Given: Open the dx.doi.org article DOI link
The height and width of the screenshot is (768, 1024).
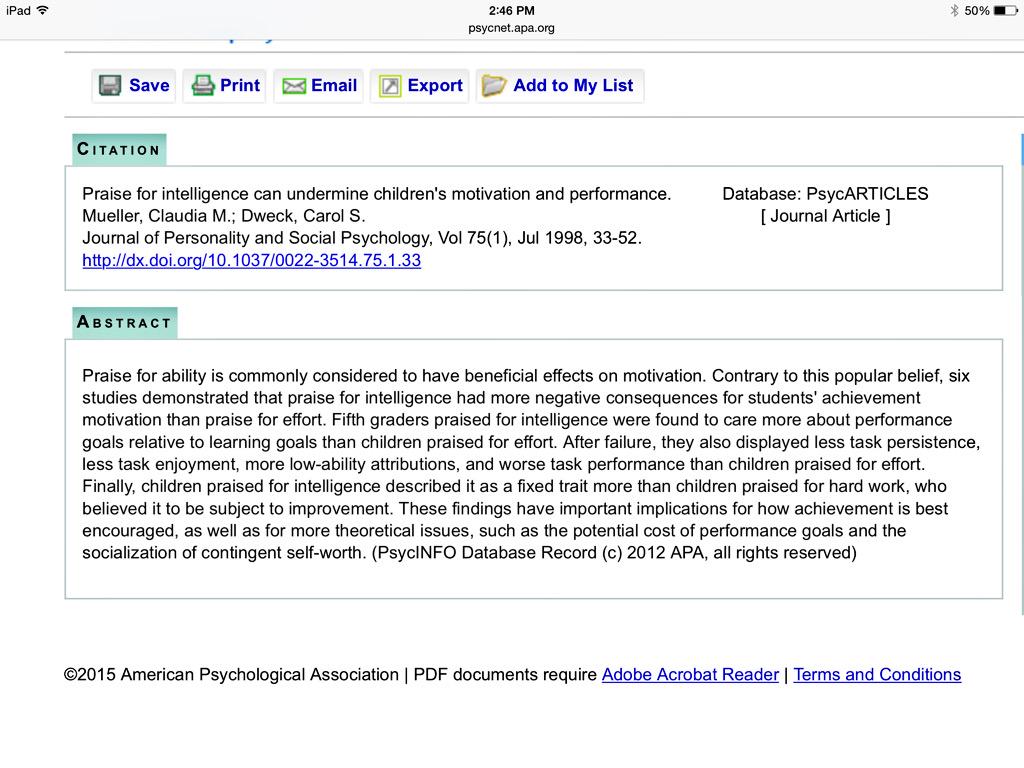Looking at the screenshot, I should (x=251, y=261).
